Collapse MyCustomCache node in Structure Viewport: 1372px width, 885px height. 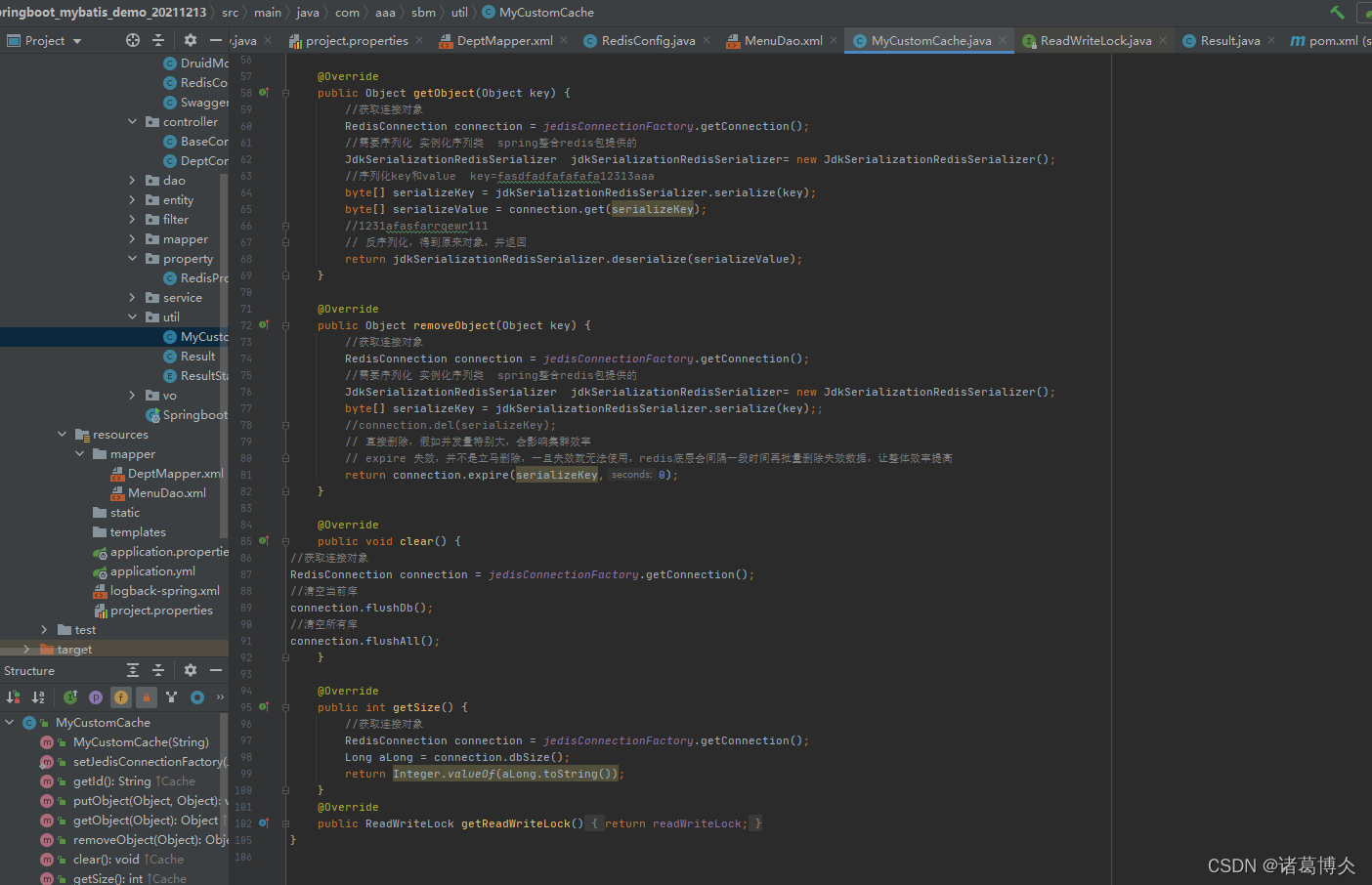10,722
